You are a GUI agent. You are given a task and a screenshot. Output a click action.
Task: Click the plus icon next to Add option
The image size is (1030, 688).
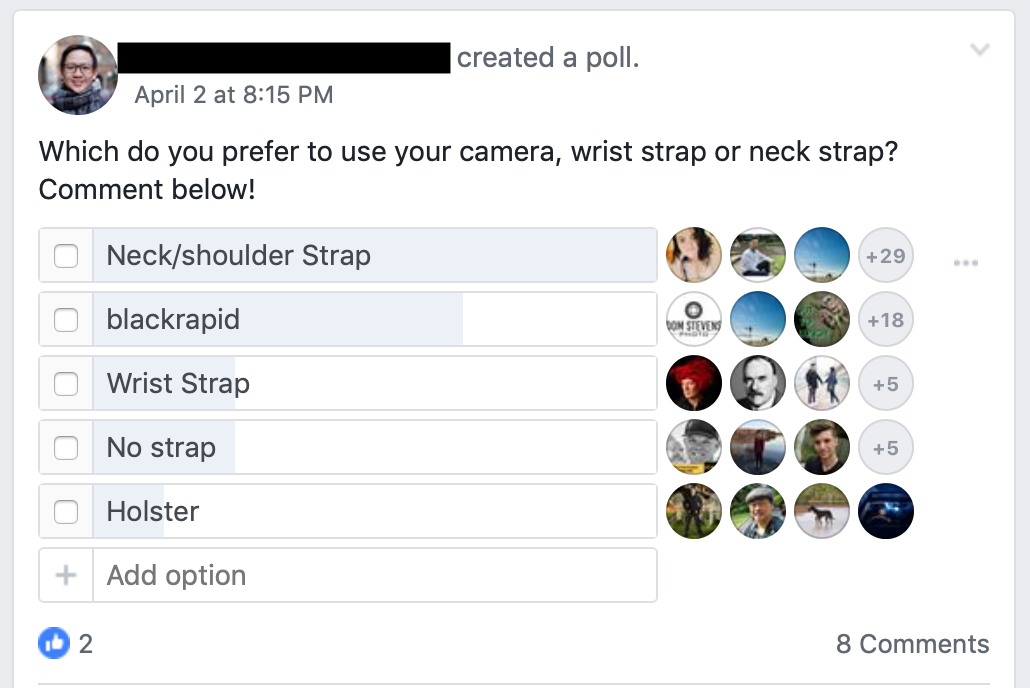[x=66, y=575]
